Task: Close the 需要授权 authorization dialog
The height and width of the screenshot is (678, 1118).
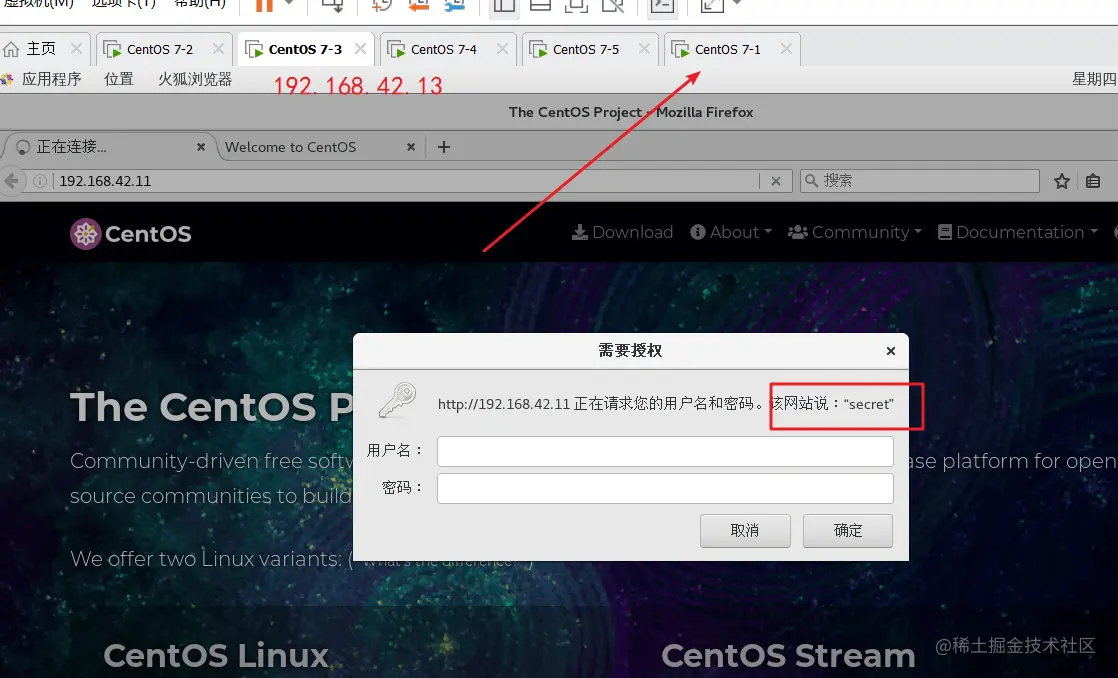Action: [x=891, y=351]
